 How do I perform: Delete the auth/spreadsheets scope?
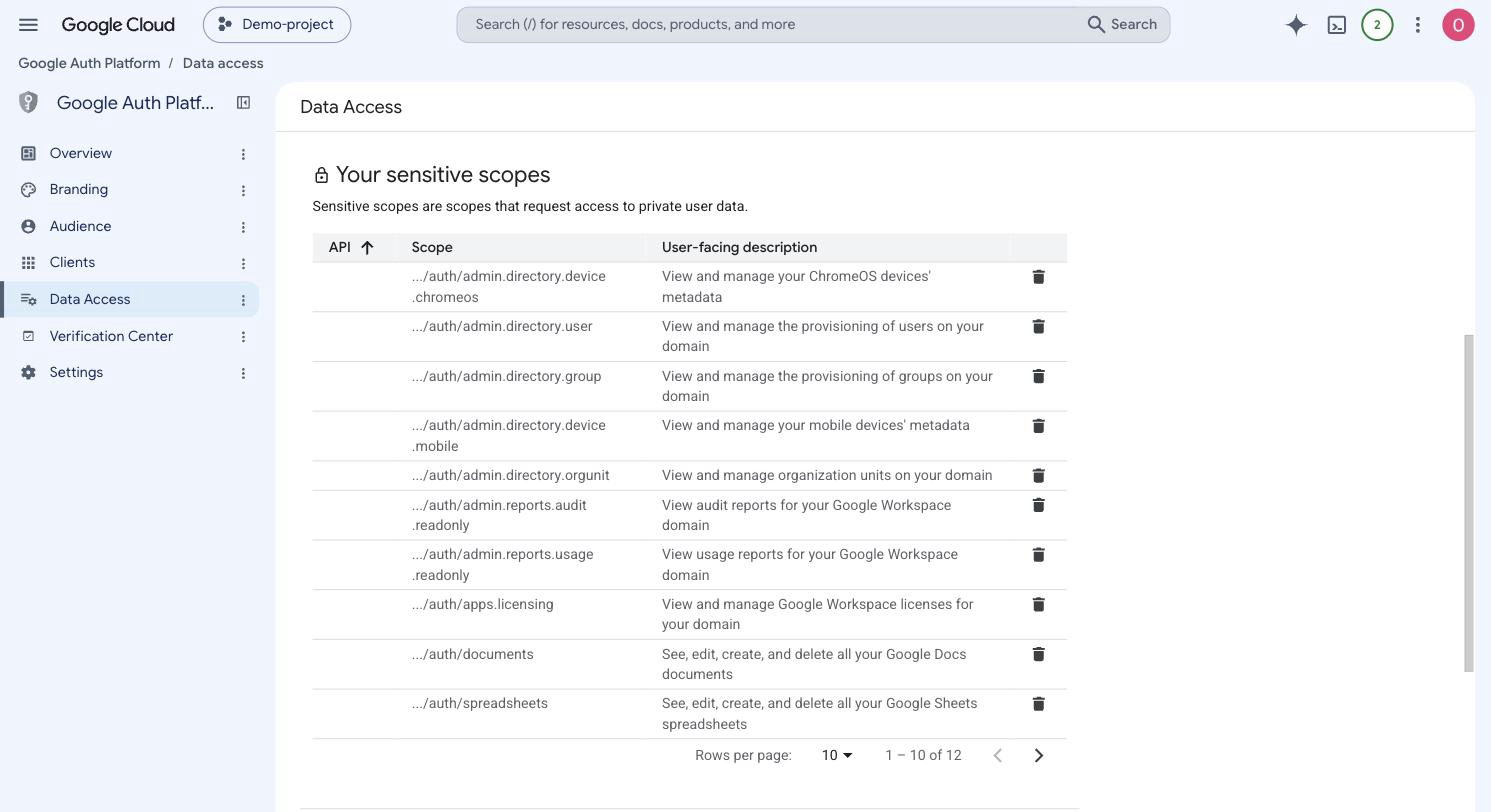click(1038, 704)
